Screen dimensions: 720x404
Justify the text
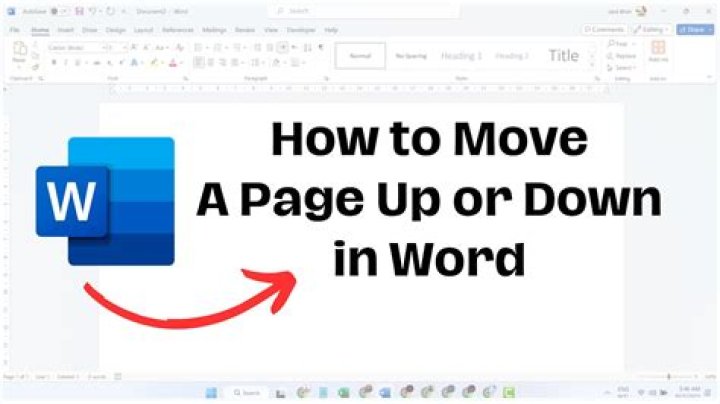[235, 62]
